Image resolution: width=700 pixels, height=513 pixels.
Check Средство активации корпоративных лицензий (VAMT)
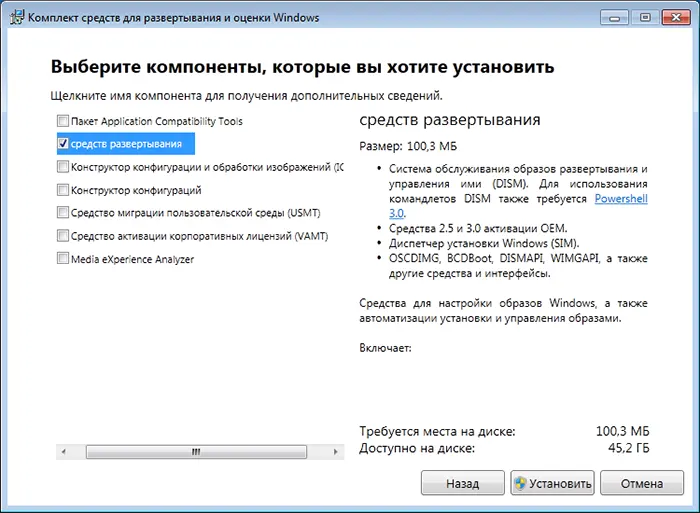click(62, 235)
